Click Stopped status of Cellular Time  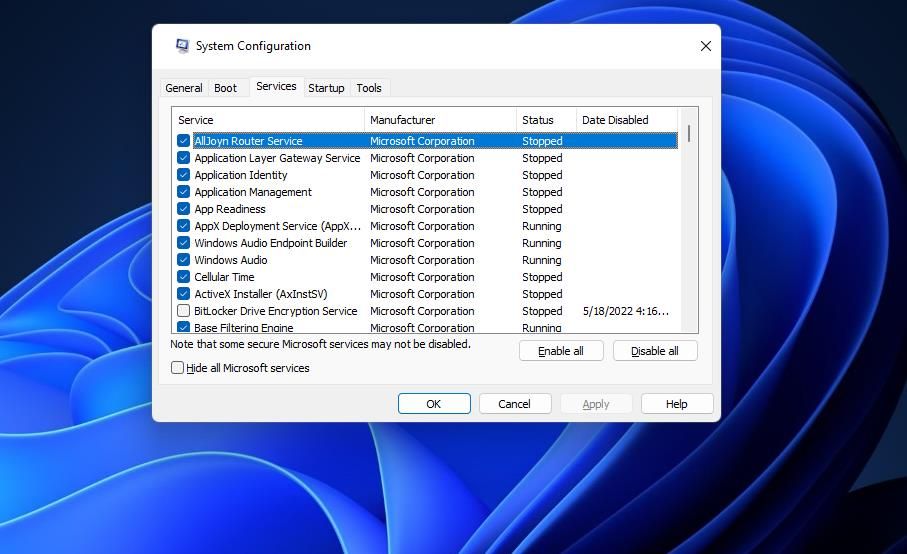(x=542, y=277)
